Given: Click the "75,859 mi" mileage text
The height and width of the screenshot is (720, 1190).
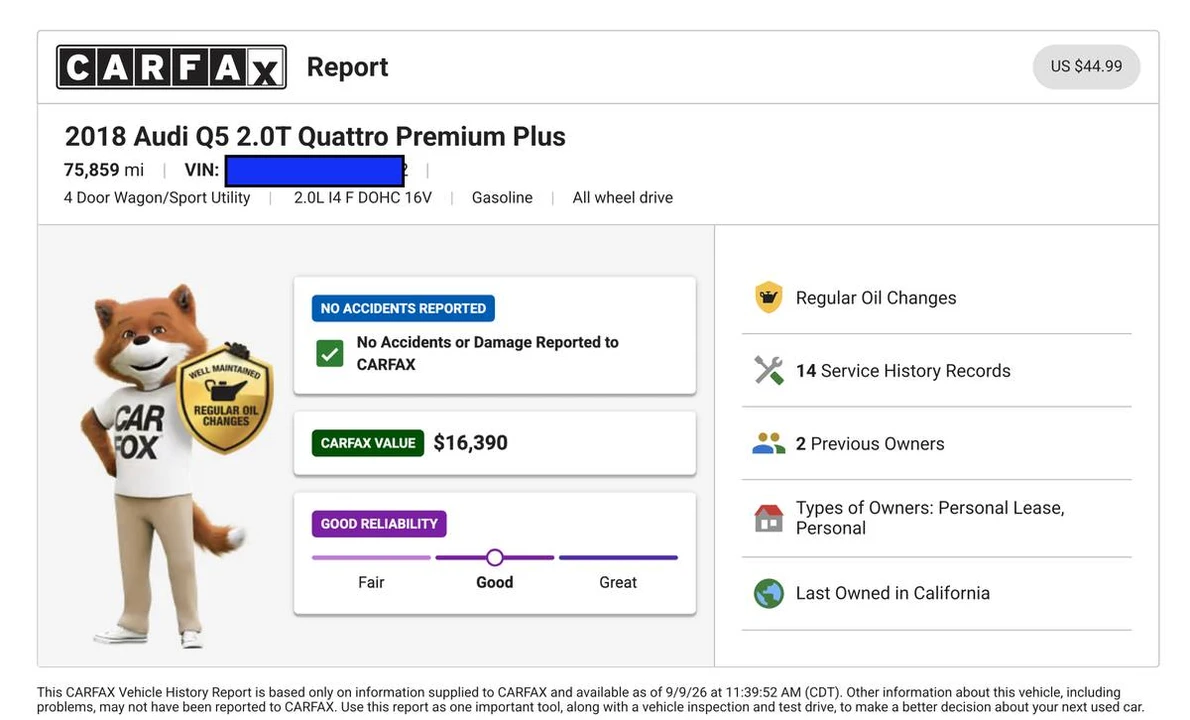Looking at the screenshot, I should (x=103, y=170).
